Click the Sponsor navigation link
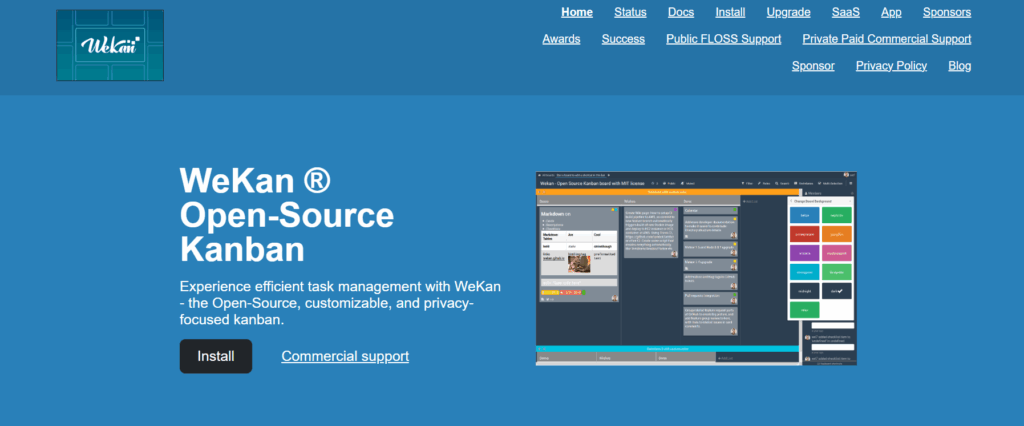 coord(813,66)
